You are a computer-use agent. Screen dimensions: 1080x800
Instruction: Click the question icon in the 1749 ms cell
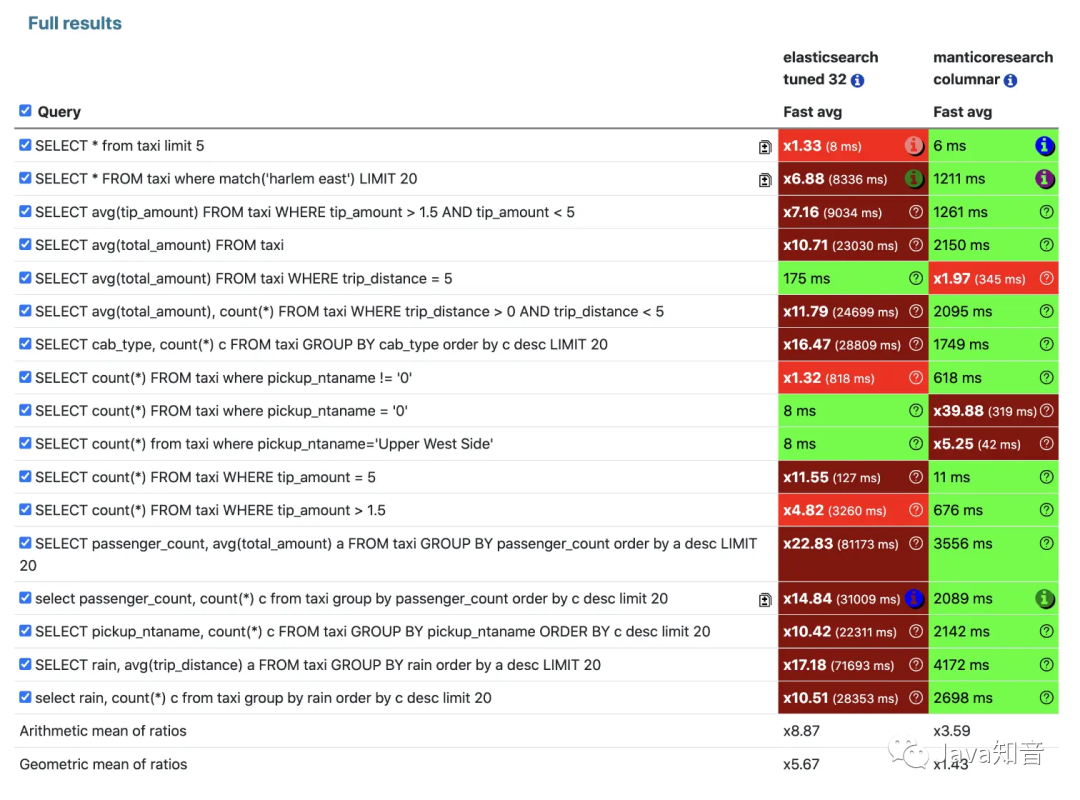[1046, 344]
